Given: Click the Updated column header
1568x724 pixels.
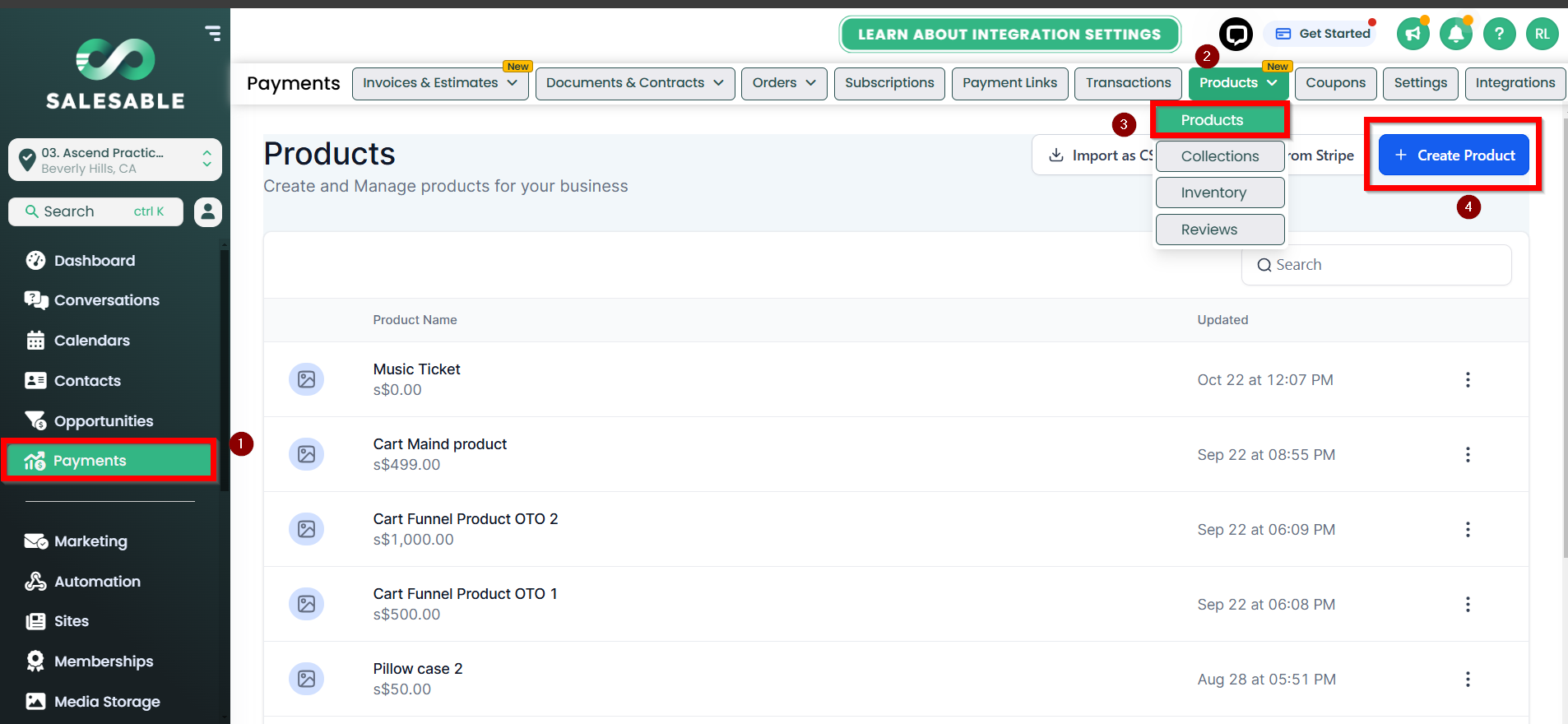Looking at the screenshot, I should [x=1222, y=320].
